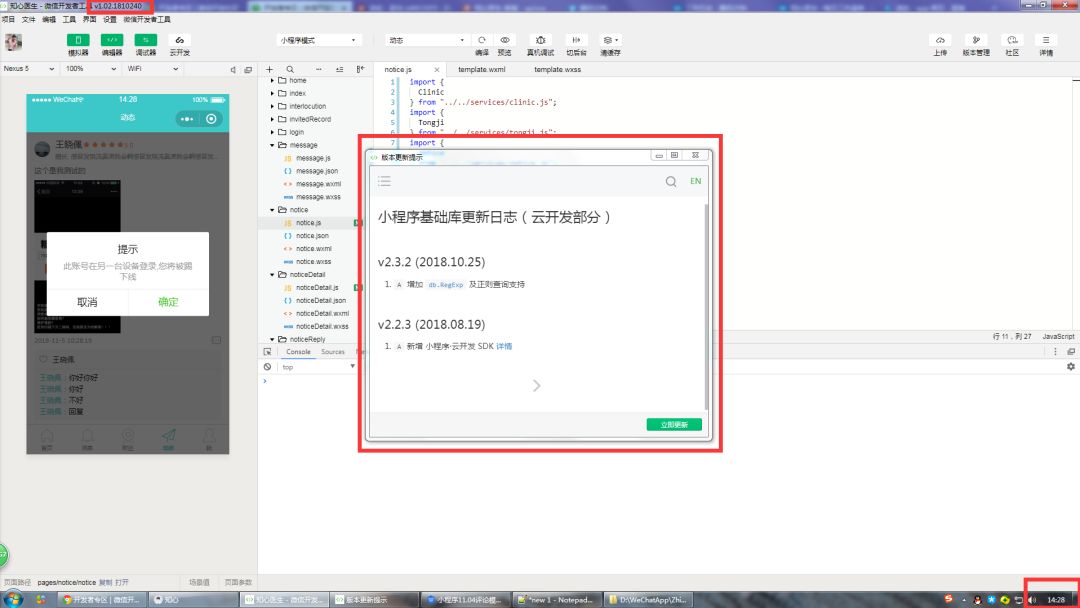Open the 工具 menu
1080x608 pixels.
click(69, 19)
